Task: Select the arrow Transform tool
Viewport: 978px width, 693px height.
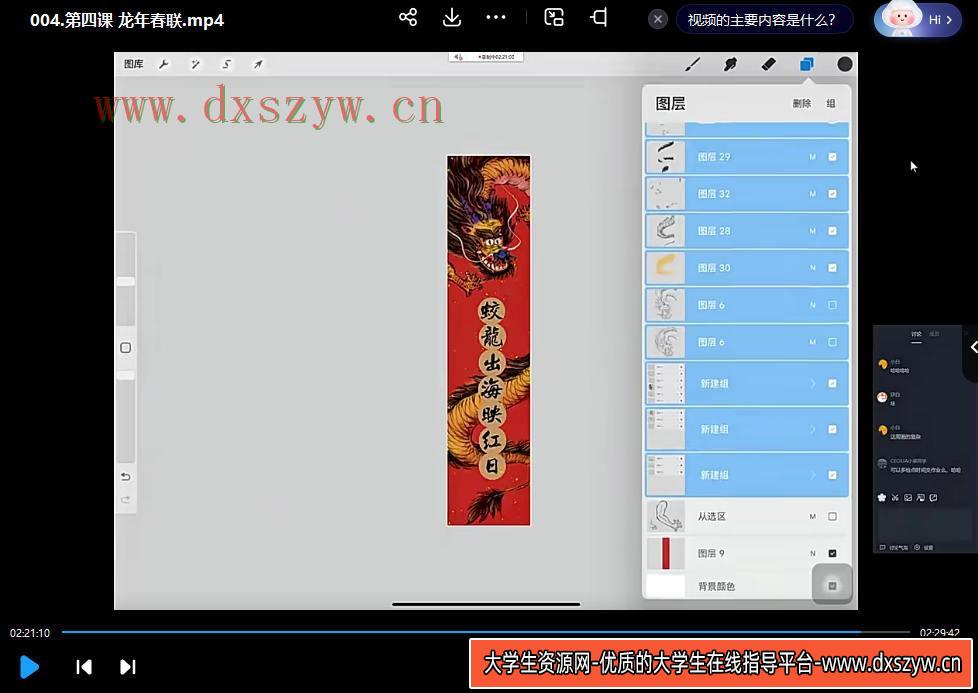Action: tap(258, 64)
